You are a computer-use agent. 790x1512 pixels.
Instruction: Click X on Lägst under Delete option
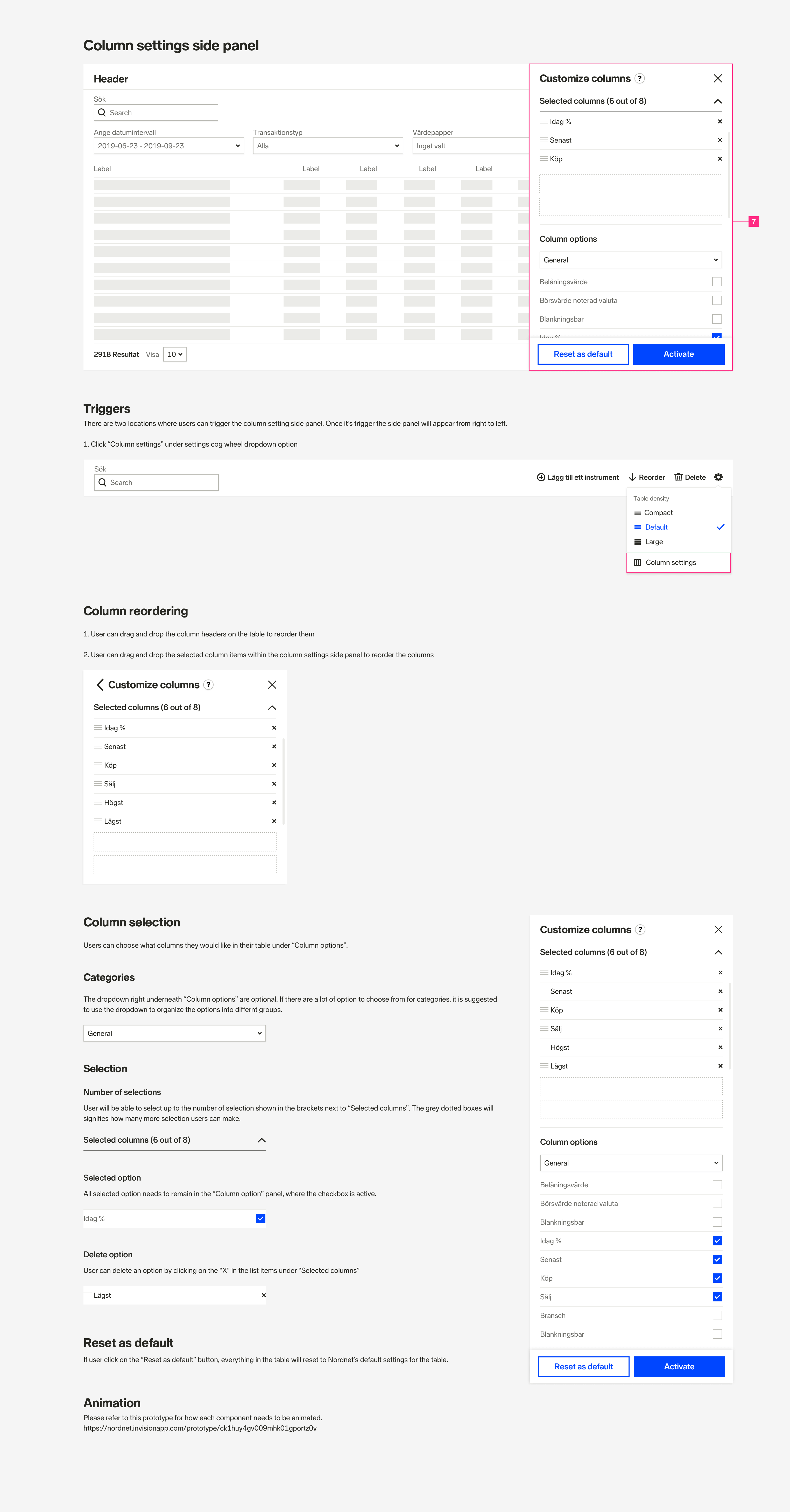pos(263,1295)
